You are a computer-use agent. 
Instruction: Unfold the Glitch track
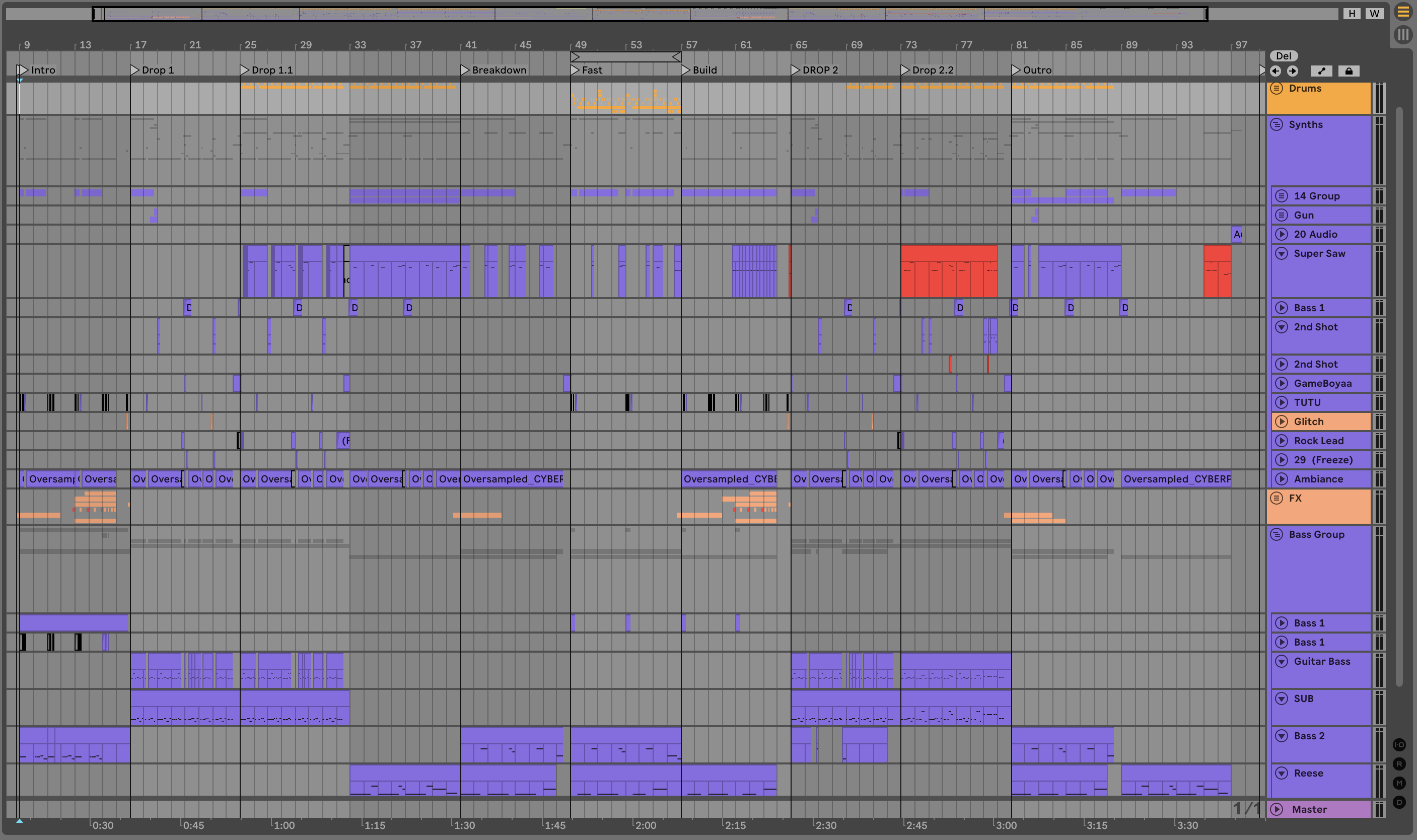[x=1282, y=422]
